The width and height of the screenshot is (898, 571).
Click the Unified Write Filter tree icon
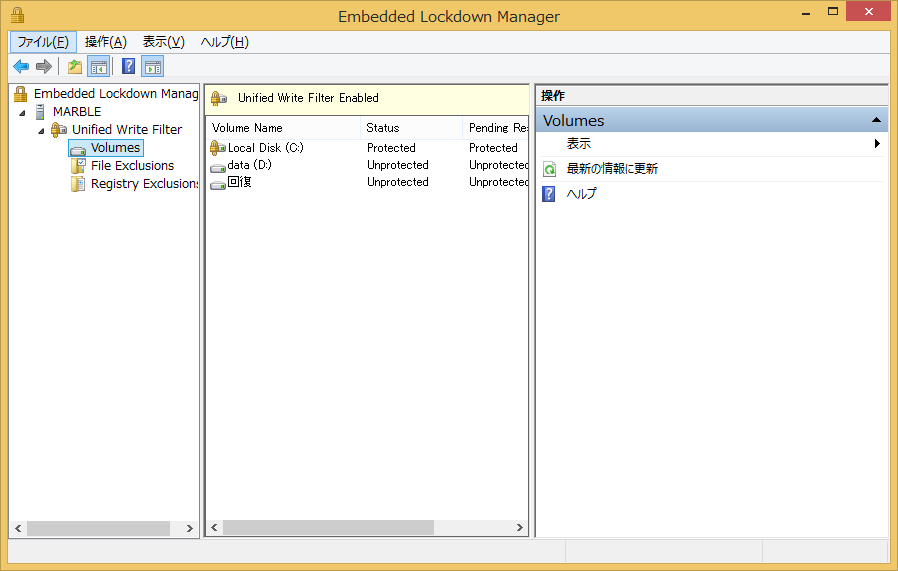coord(58,130)
